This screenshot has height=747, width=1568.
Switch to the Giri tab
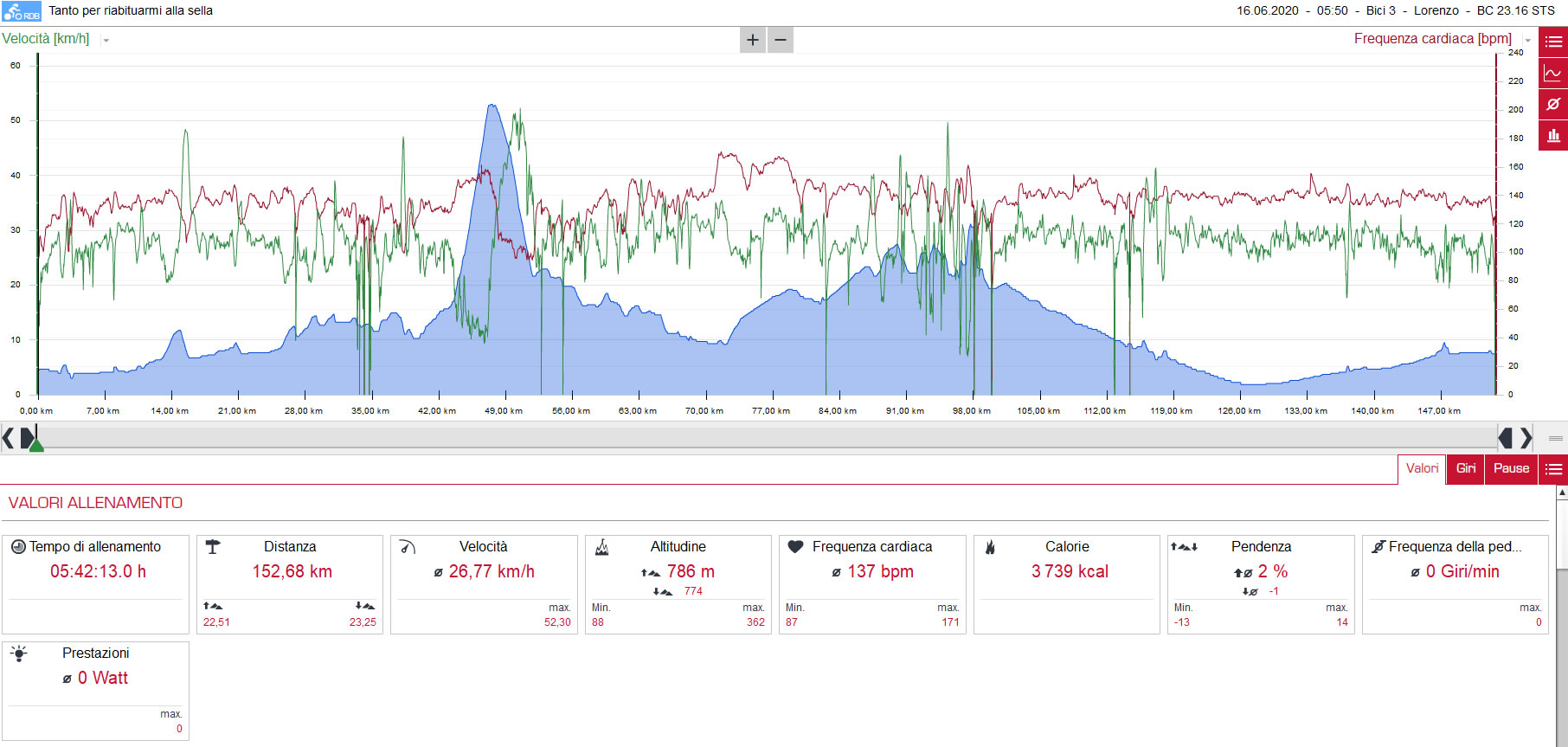click(x=1466, y=469)
